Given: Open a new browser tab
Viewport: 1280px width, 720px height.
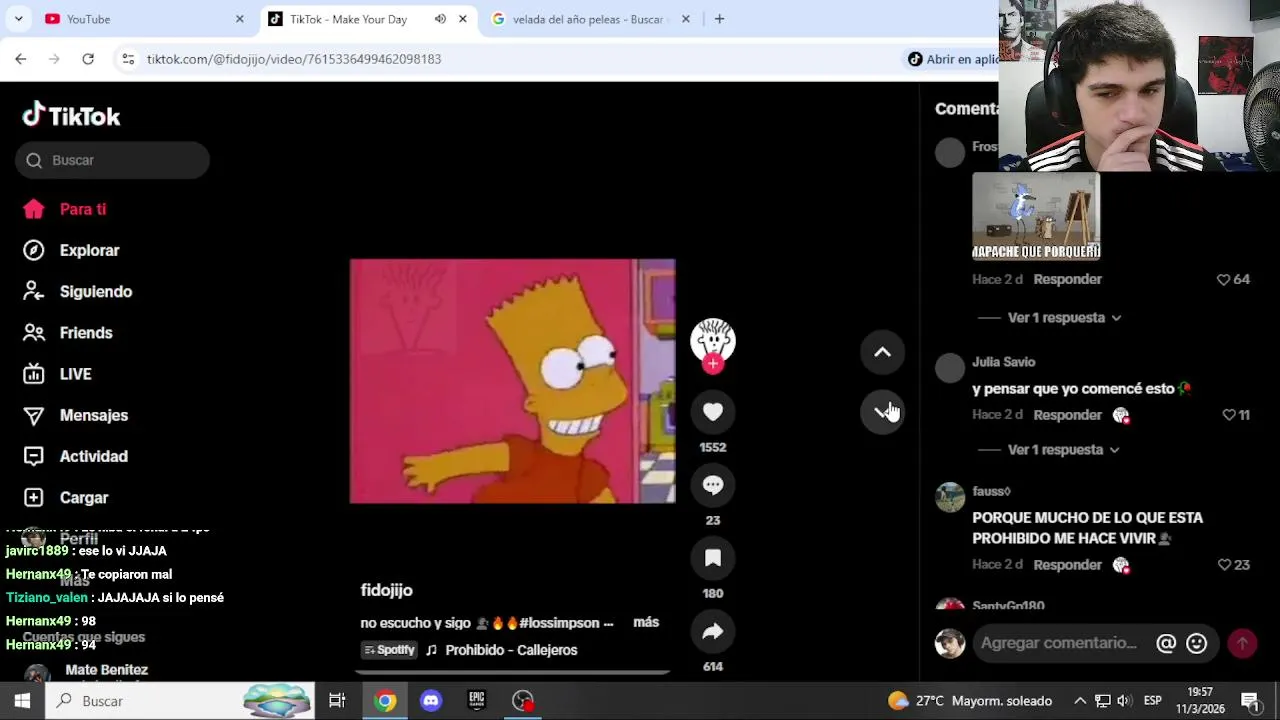Looking at the screenshot, I should 719,19.
